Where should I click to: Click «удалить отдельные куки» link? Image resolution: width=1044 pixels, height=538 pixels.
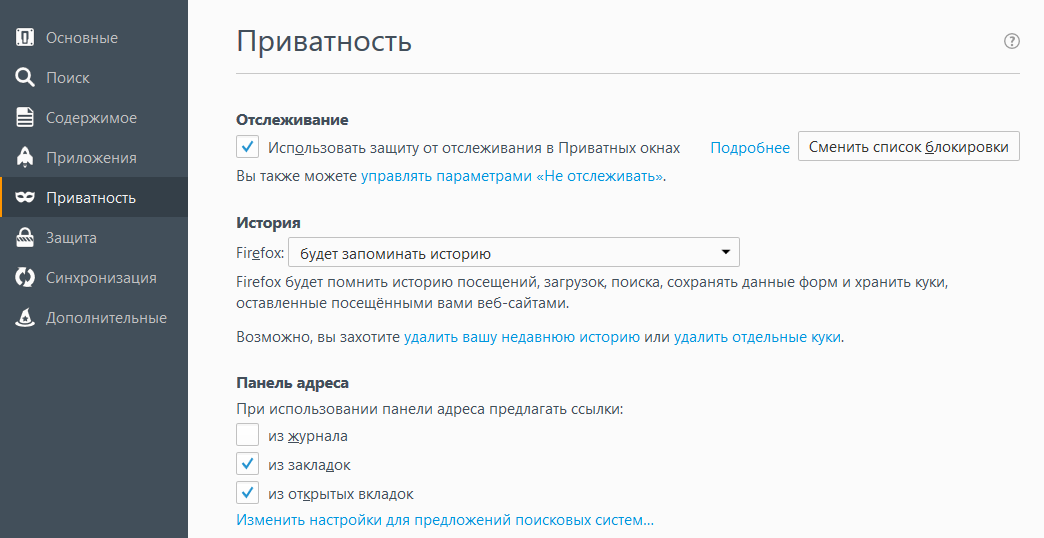coord(757,337)
